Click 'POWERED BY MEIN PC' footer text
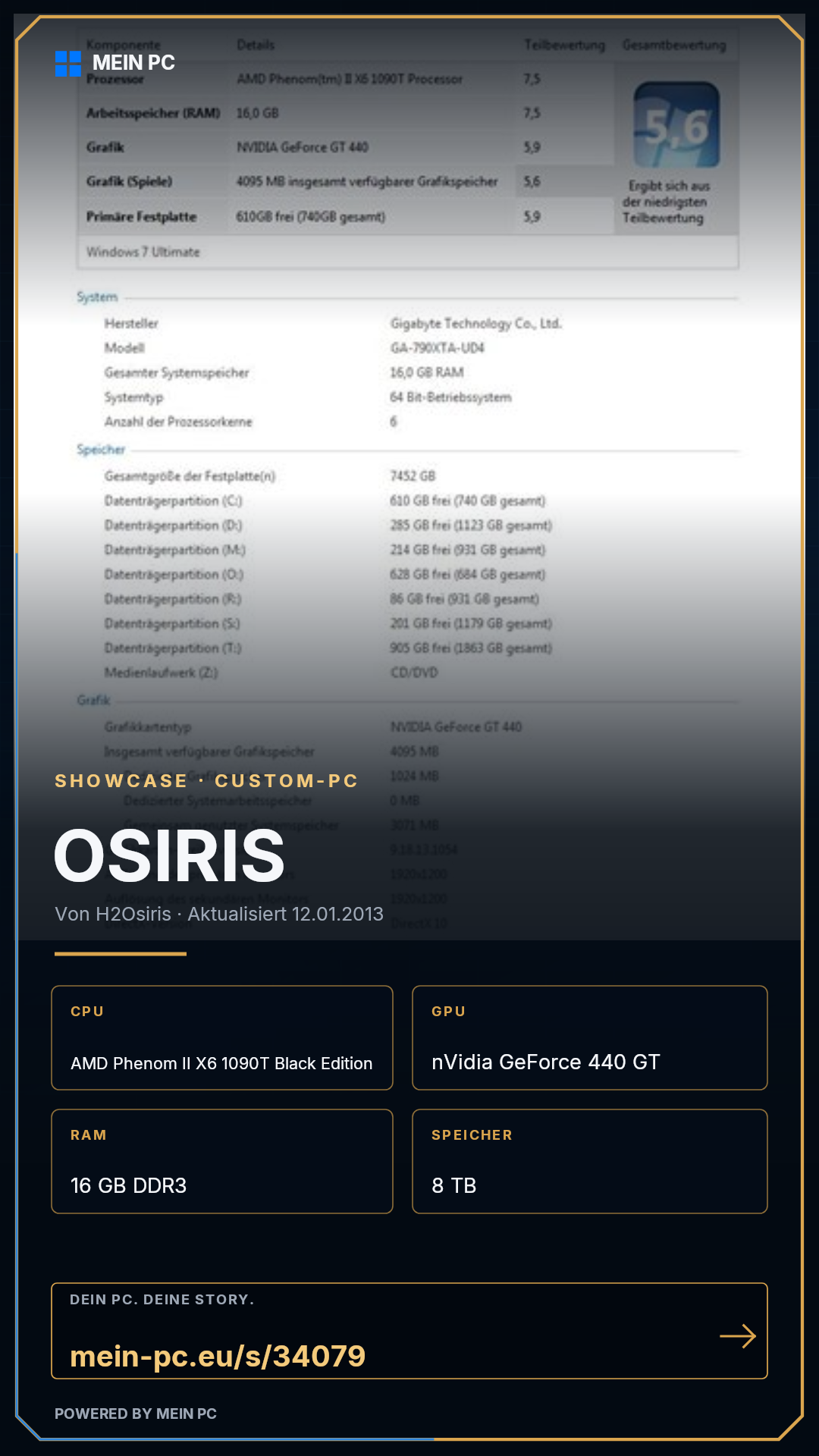 136,1414
